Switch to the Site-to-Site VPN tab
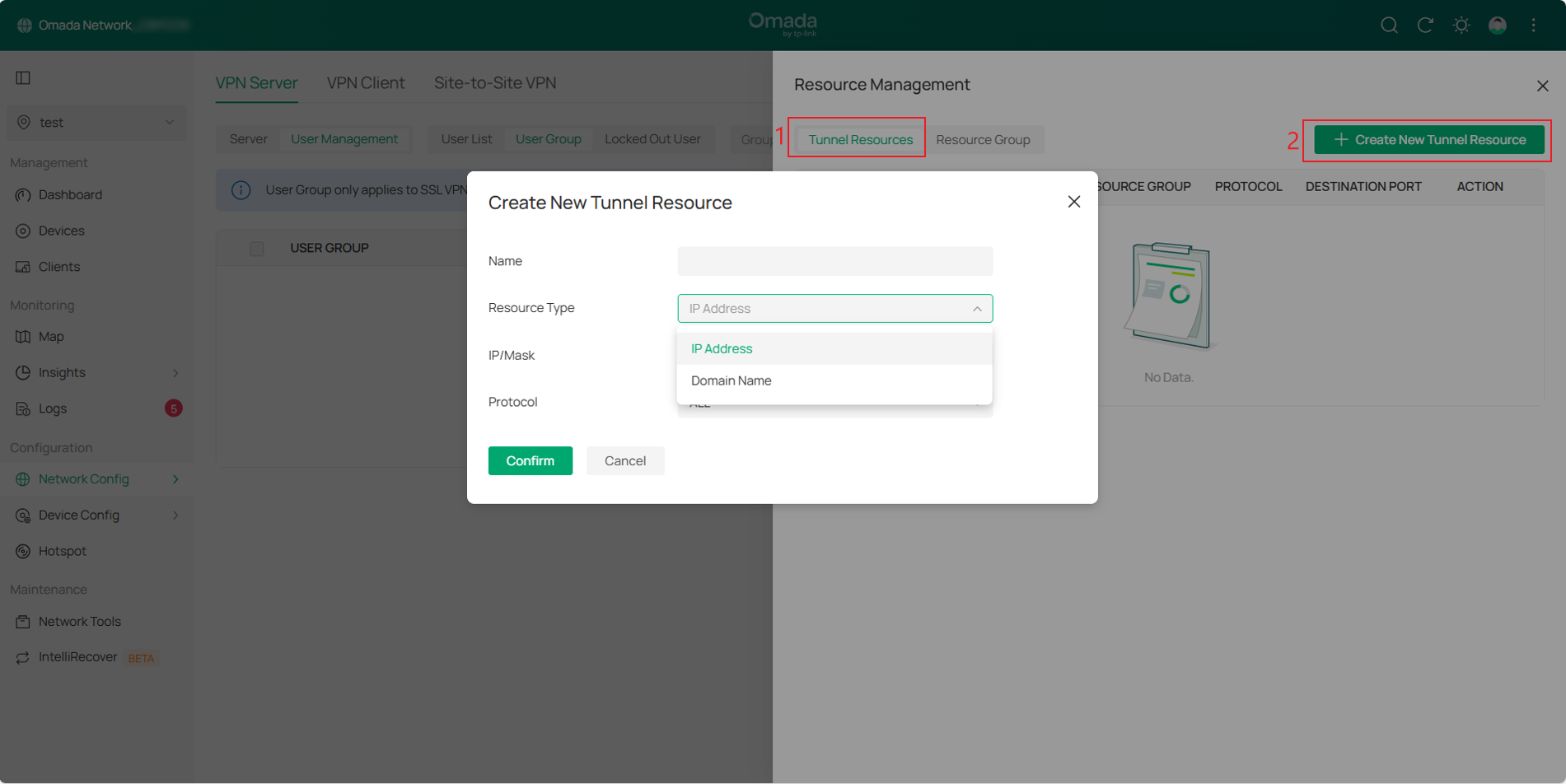1566x784 pixels. (x=495, y=82)
